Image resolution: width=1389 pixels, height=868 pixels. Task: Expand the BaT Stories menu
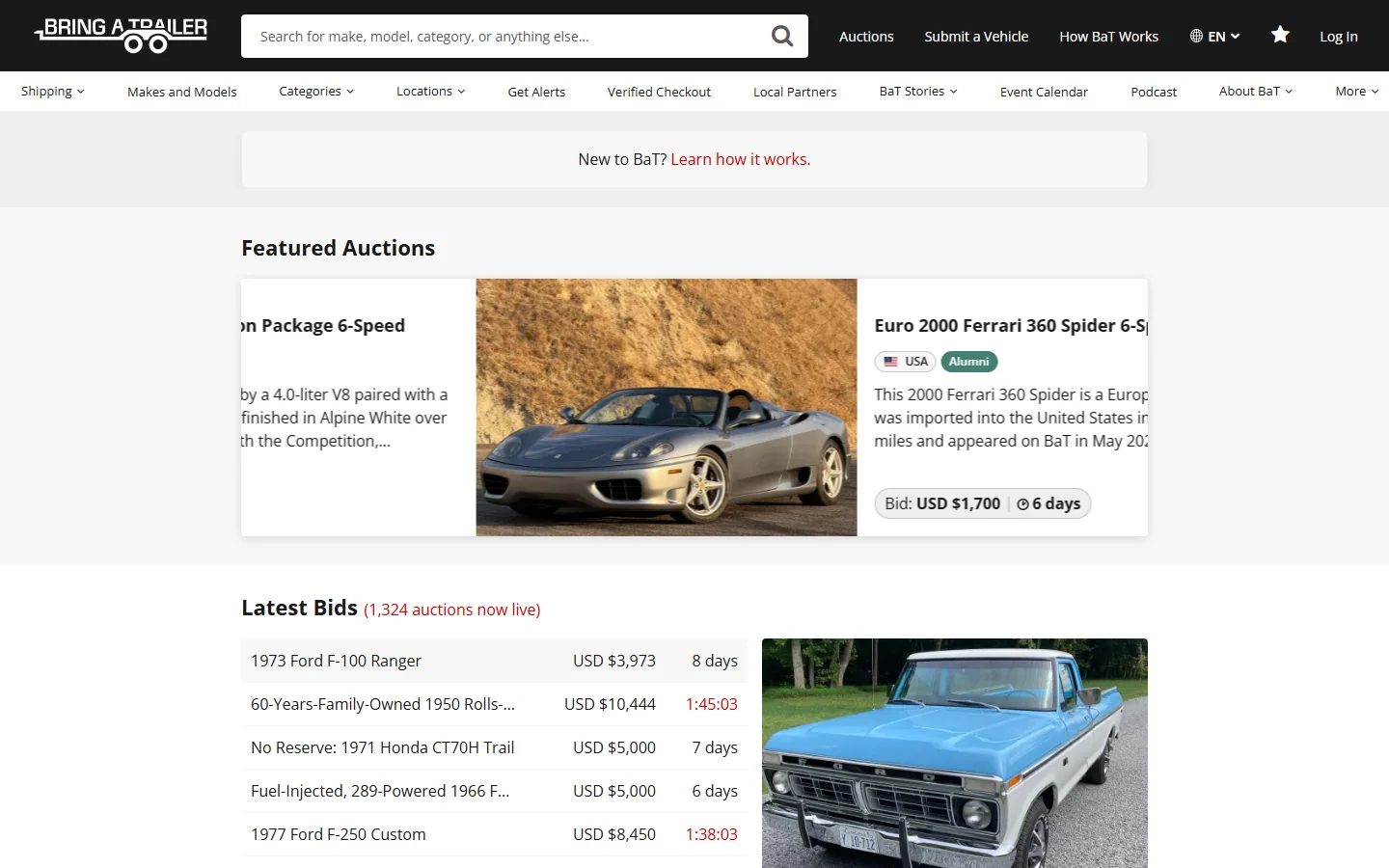[x=918, y=92]
